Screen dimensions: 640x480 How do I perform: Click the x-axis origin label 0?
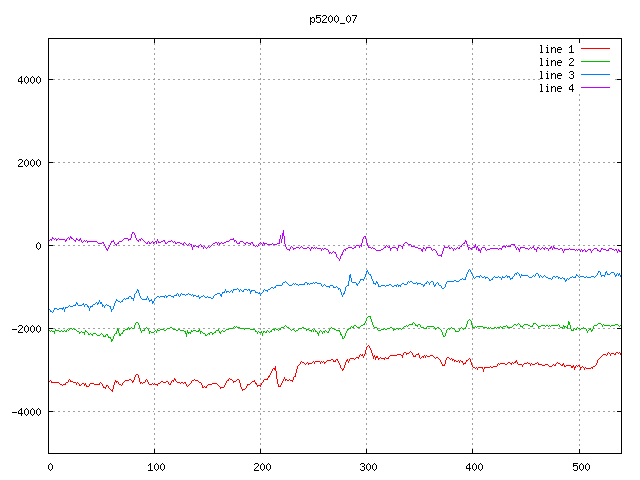[50, 467]
